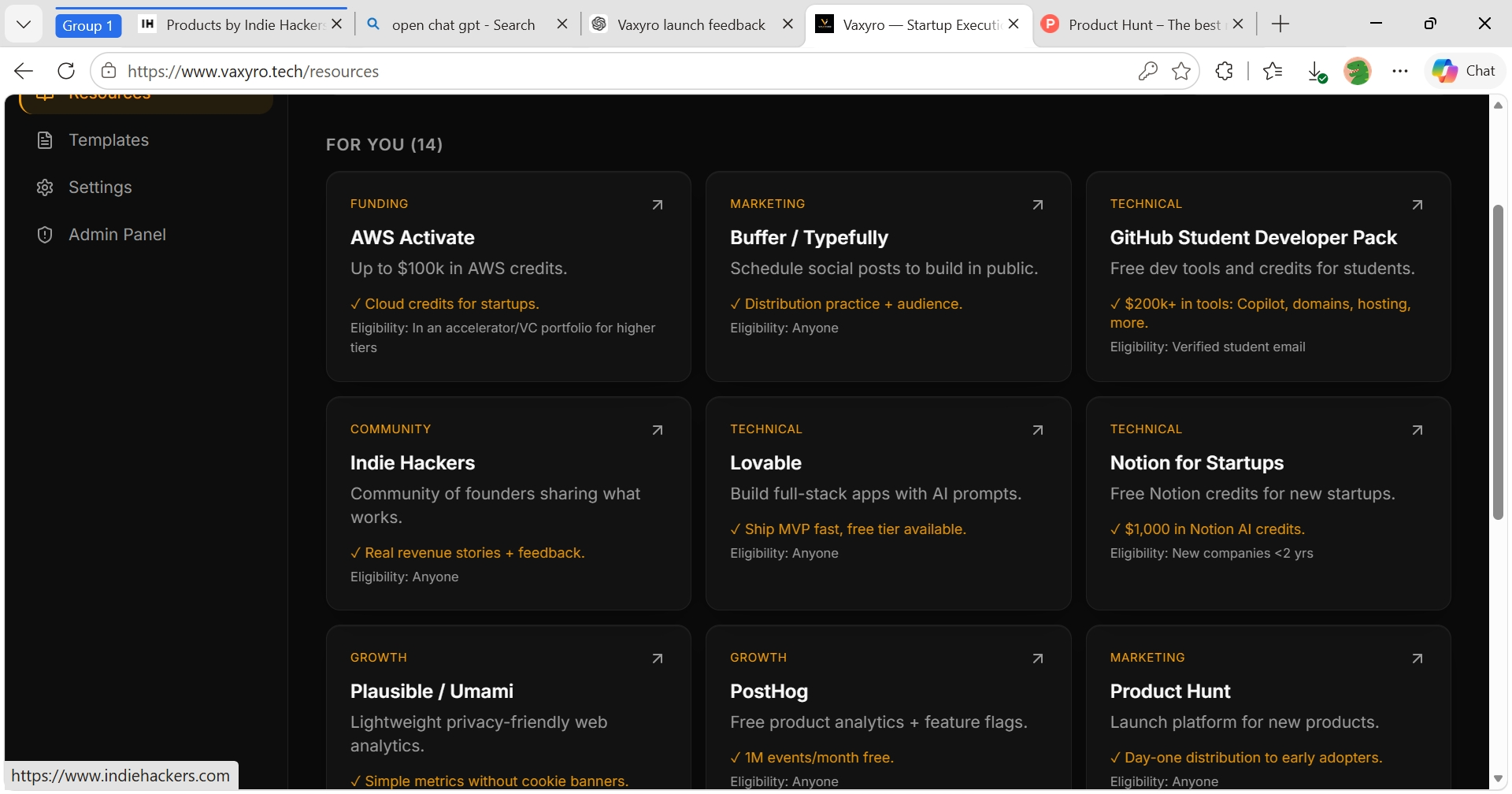This screenshot has height=794, width=1512.
Task: Click the Product Hunt card title
Action: click(1170, 691)
